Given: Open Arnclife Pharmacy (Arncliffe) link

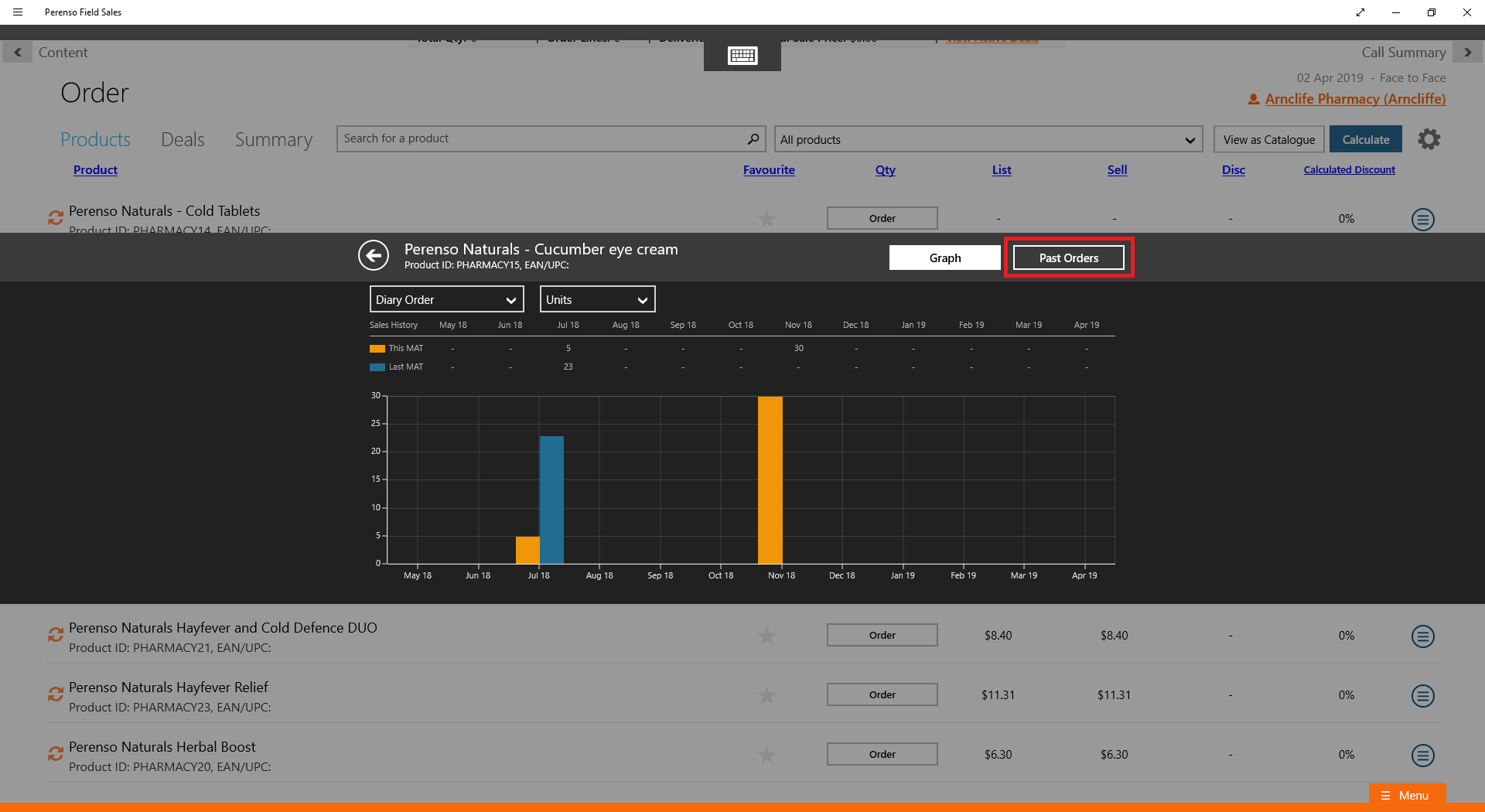Looking at the screenshot, I should [1355, 99].
